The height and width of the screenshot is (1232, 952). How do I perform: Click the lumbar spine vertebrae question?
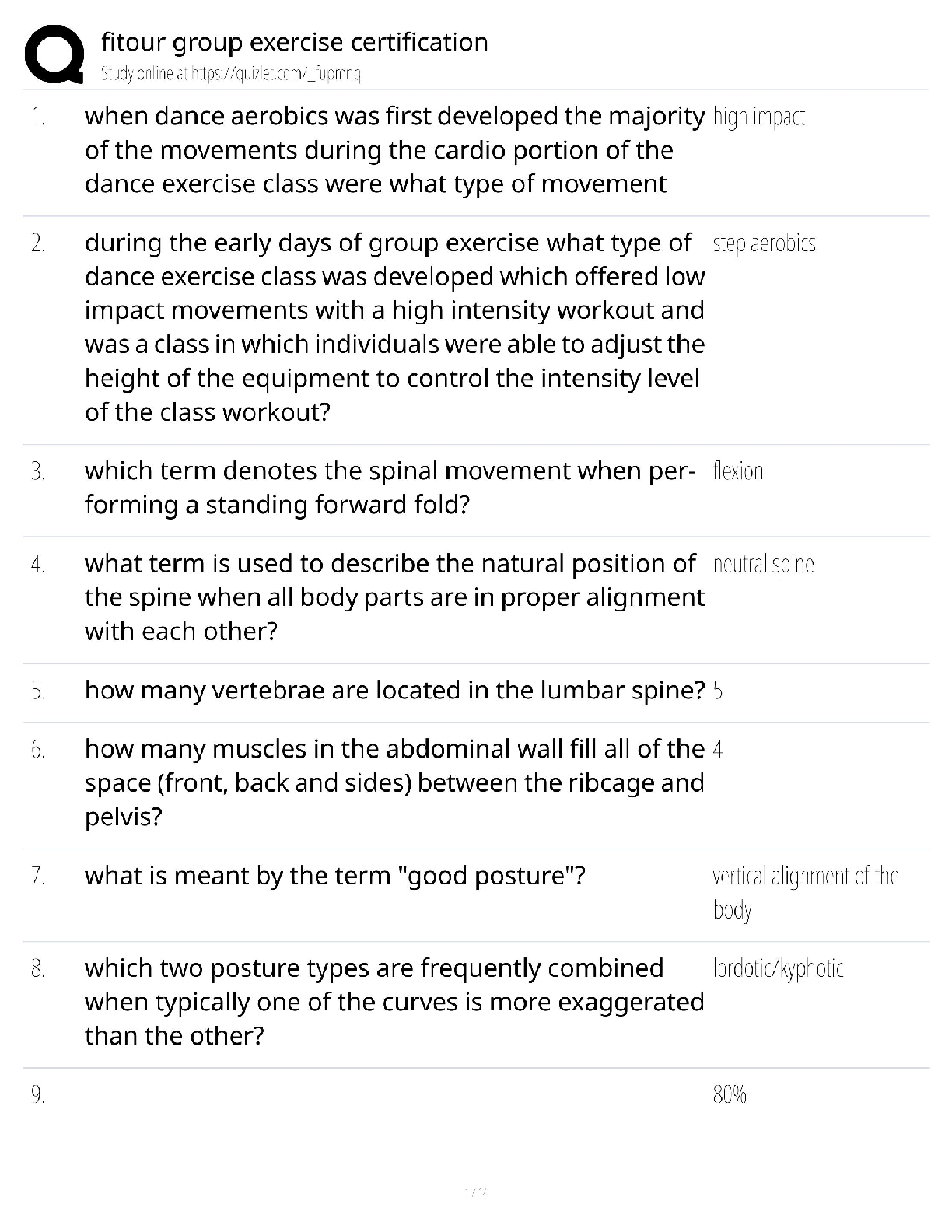[x=394, y=690]
